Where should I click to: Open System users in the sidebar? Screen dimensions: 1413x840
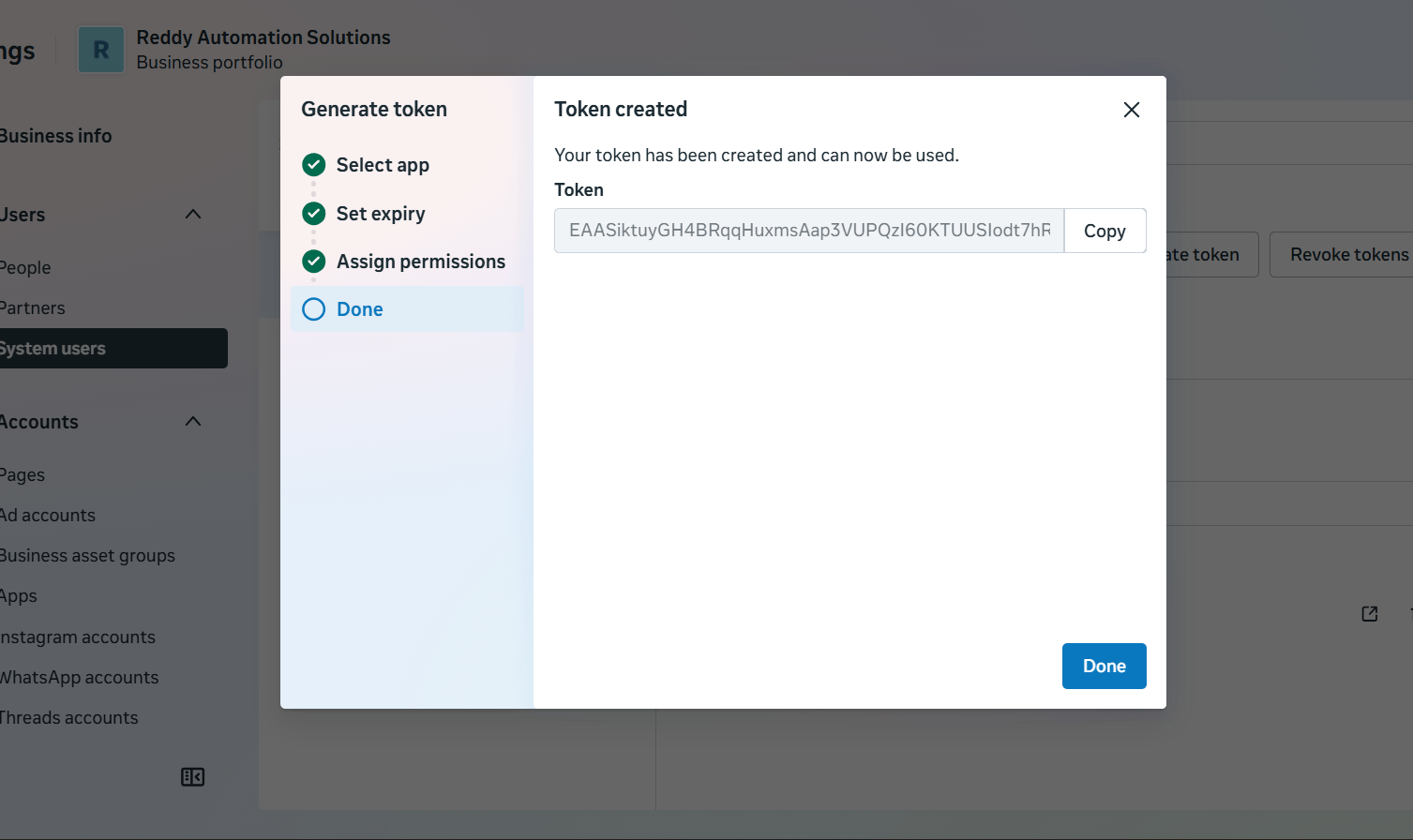(113, 348)
